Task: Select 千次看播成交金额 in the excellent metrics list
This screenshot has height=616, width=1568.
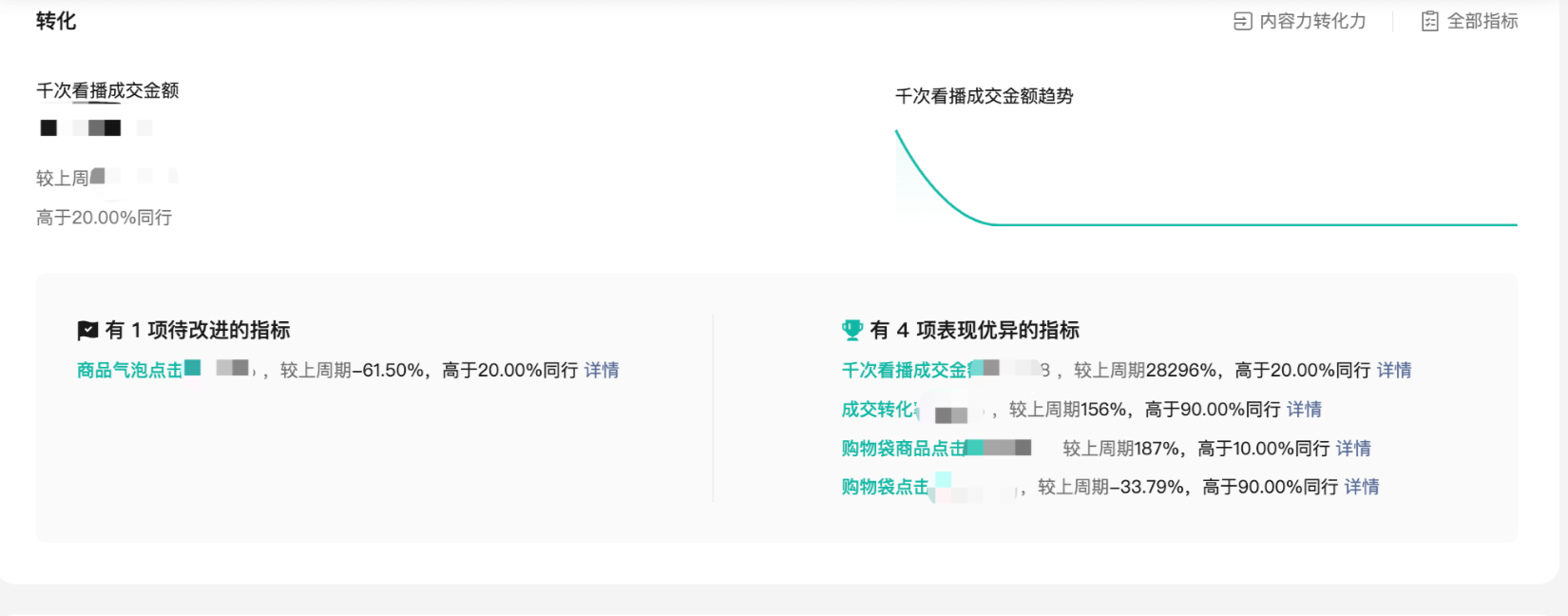Action: (904, 371)
